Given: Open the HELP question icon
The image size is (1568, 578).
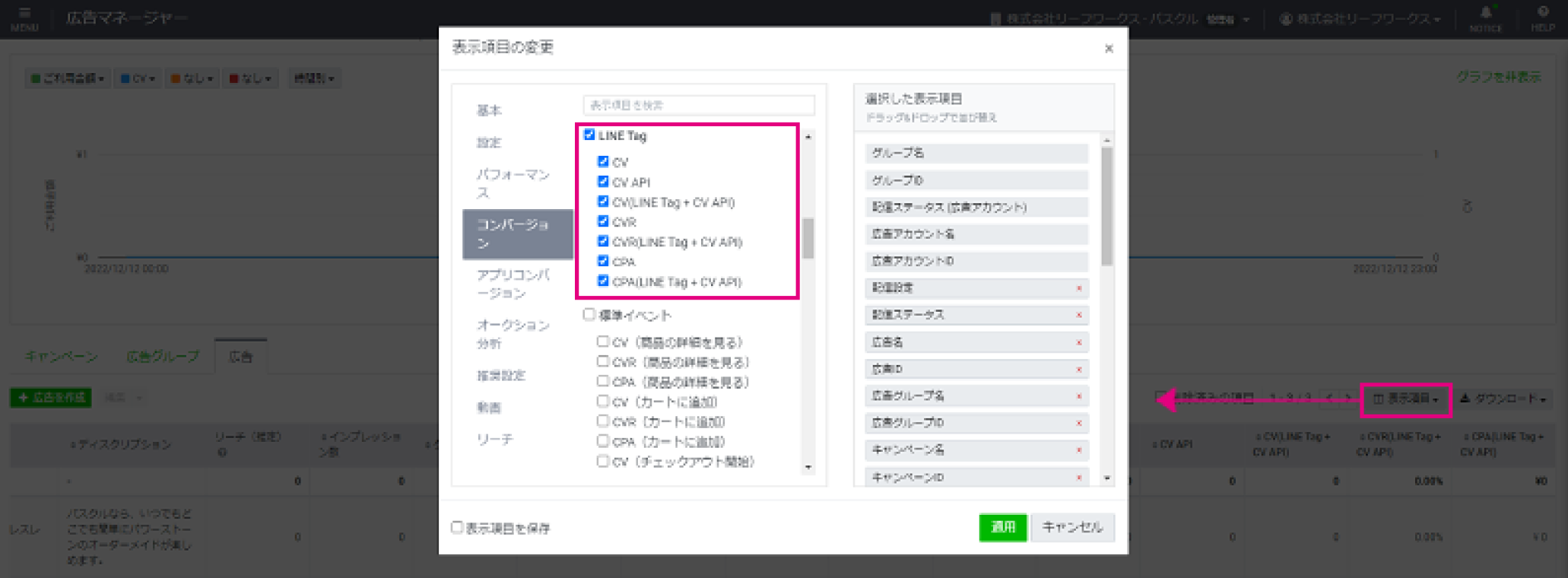Looking at the screenshot, I should point(1542,18).
